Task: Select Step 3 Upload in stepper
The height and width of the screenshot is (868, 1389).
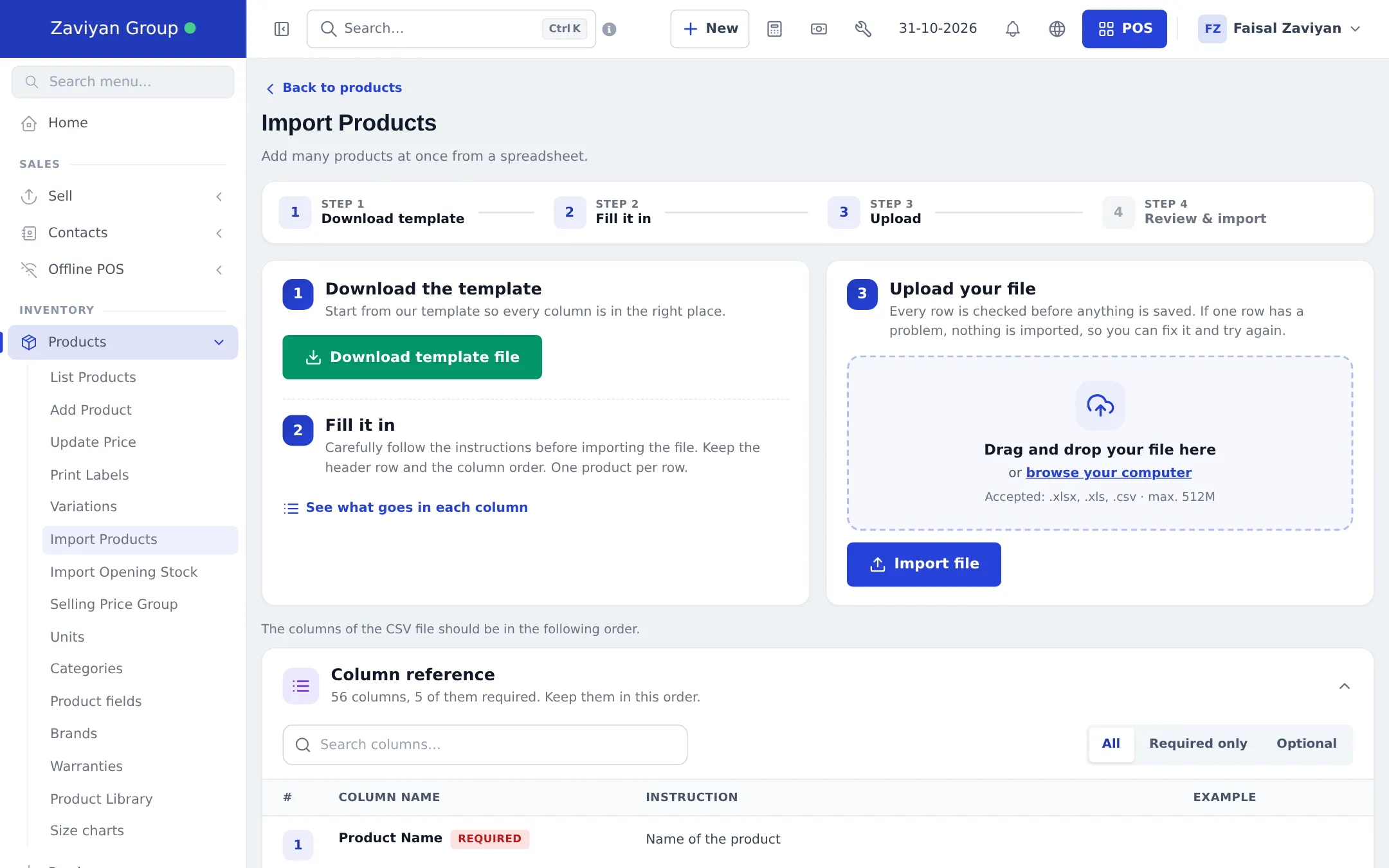Action: (x=875, y=212)
